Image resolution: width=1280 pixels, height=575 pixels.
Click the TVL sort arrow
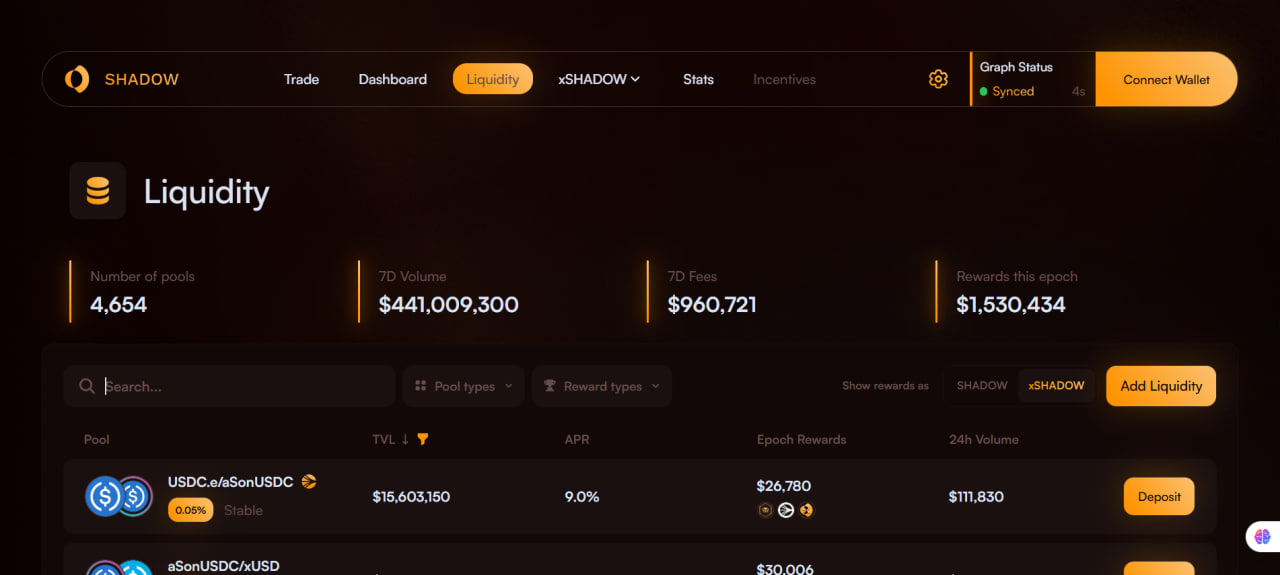[405, 439]
